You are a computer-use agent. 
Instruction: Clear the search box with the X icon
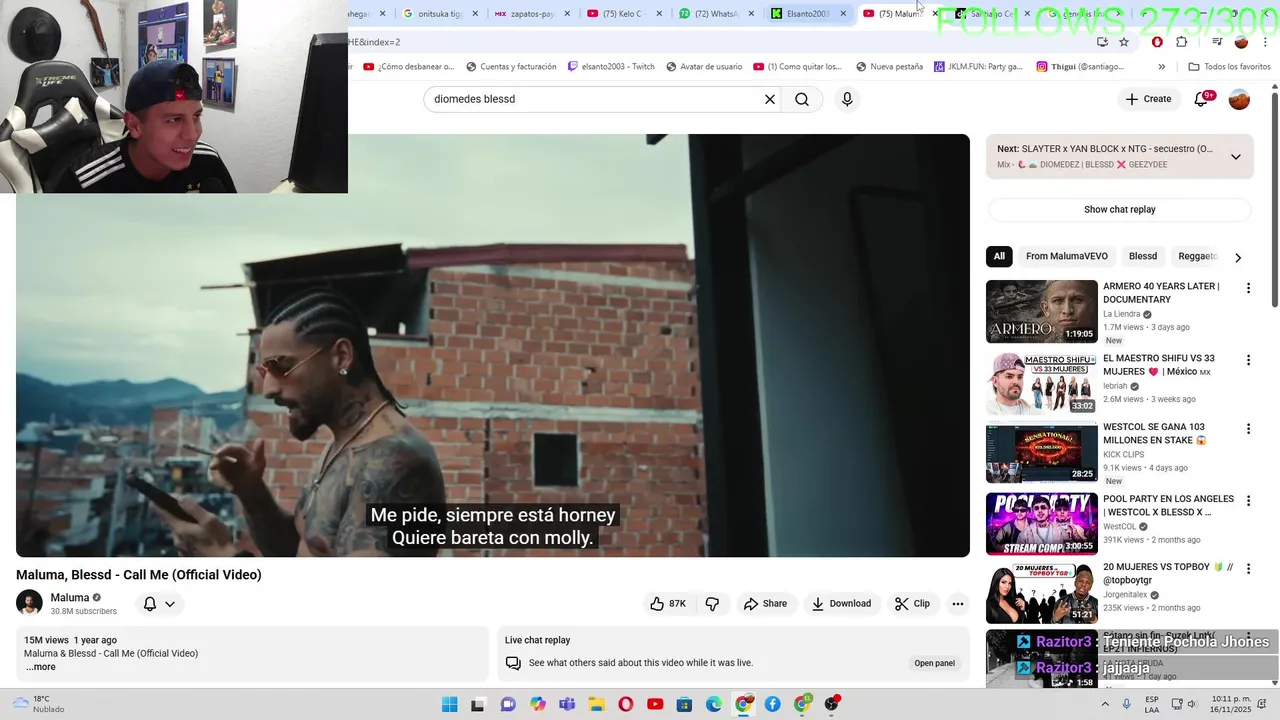pyautogui.click(x=770, y=99)
